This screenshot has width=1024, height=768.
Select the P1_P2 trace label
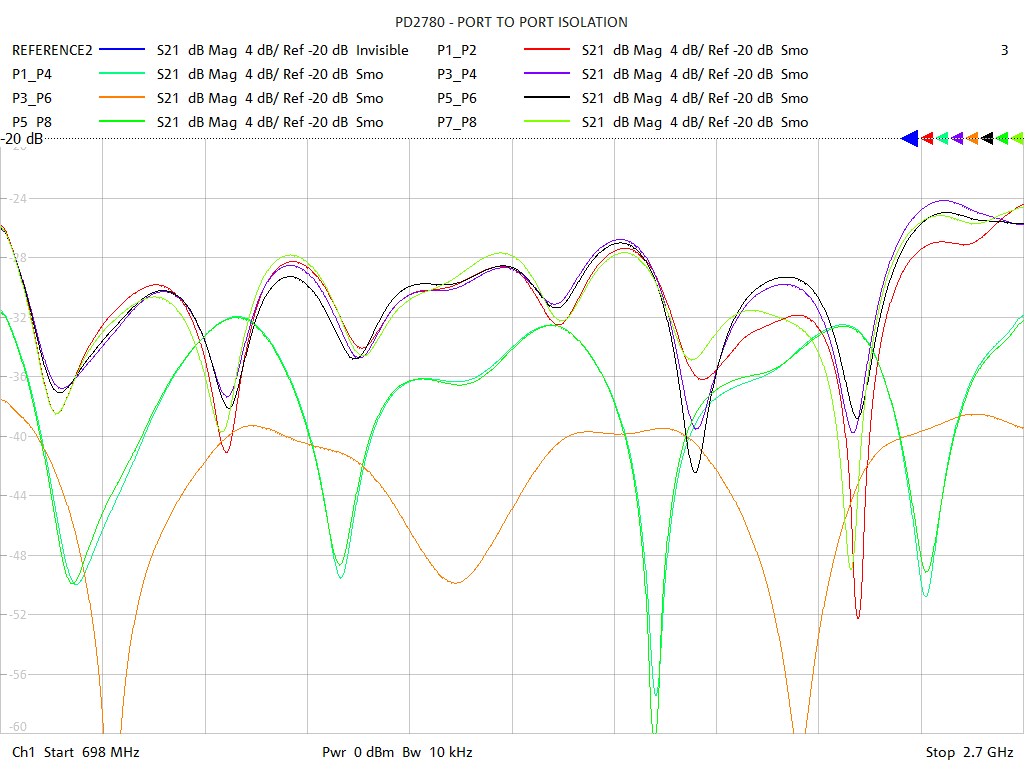[x=457, y=50]
